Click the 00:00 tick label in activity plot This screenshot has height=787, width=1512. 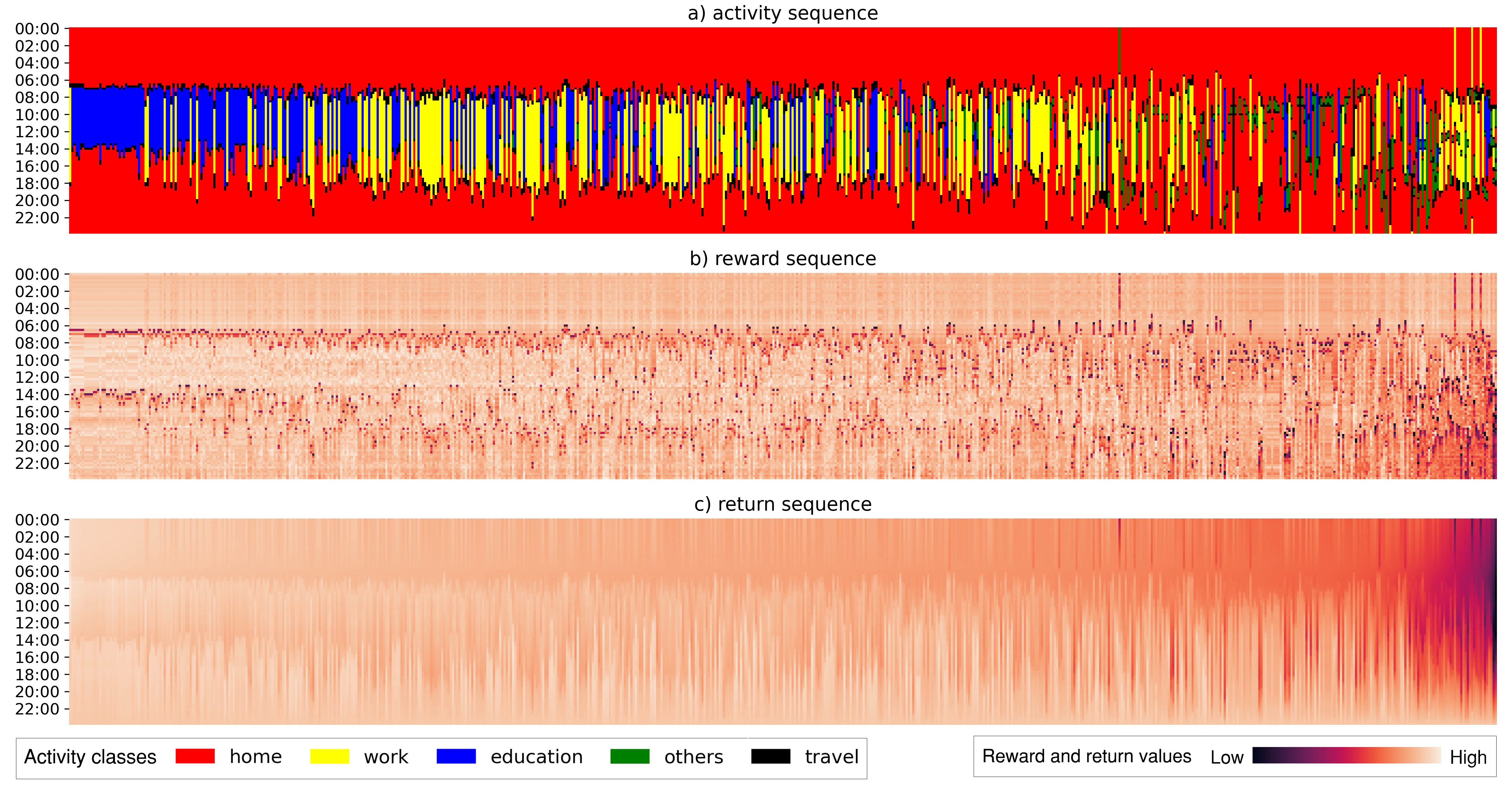tap(37, 29)
